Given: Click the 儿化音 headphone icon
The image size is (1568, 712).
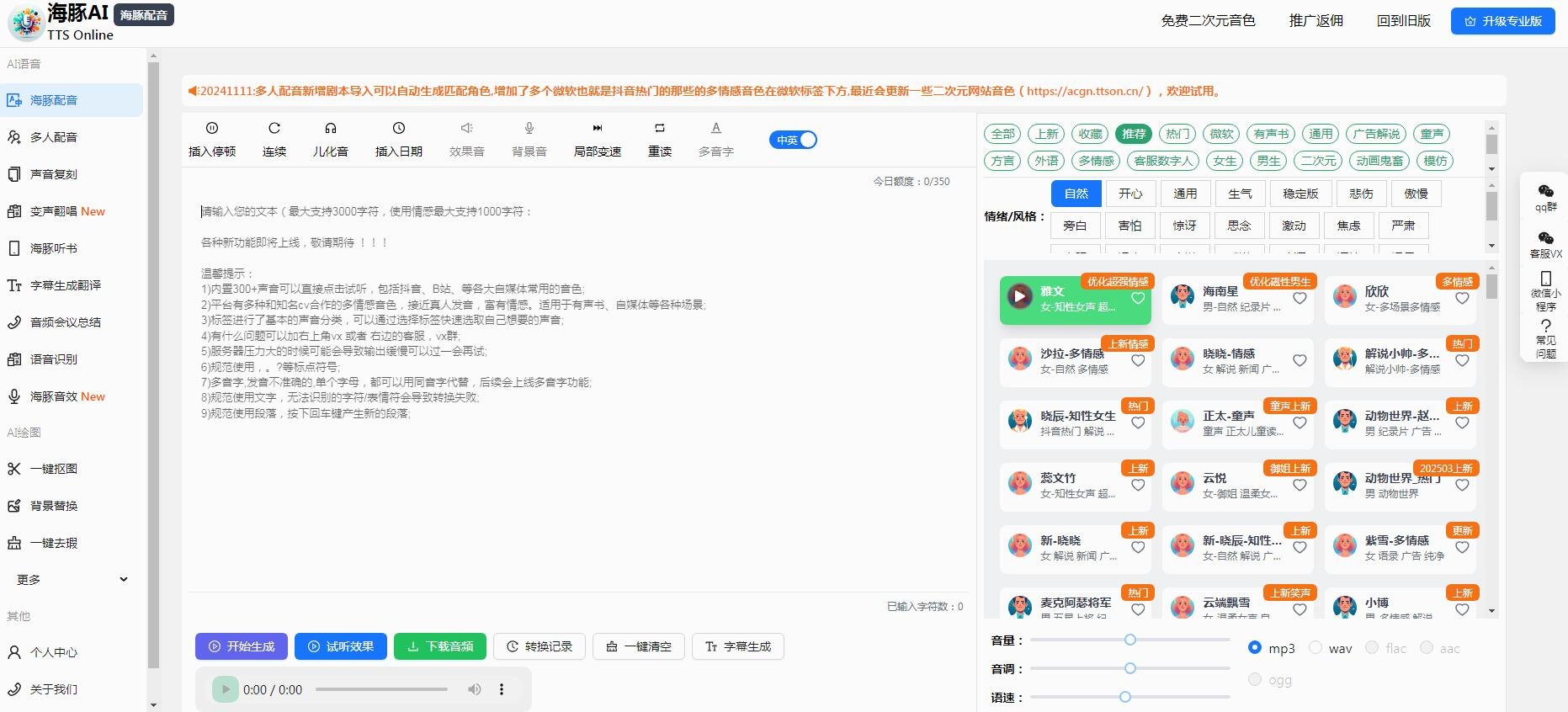Looking at the screenshot, I should 331,129.
